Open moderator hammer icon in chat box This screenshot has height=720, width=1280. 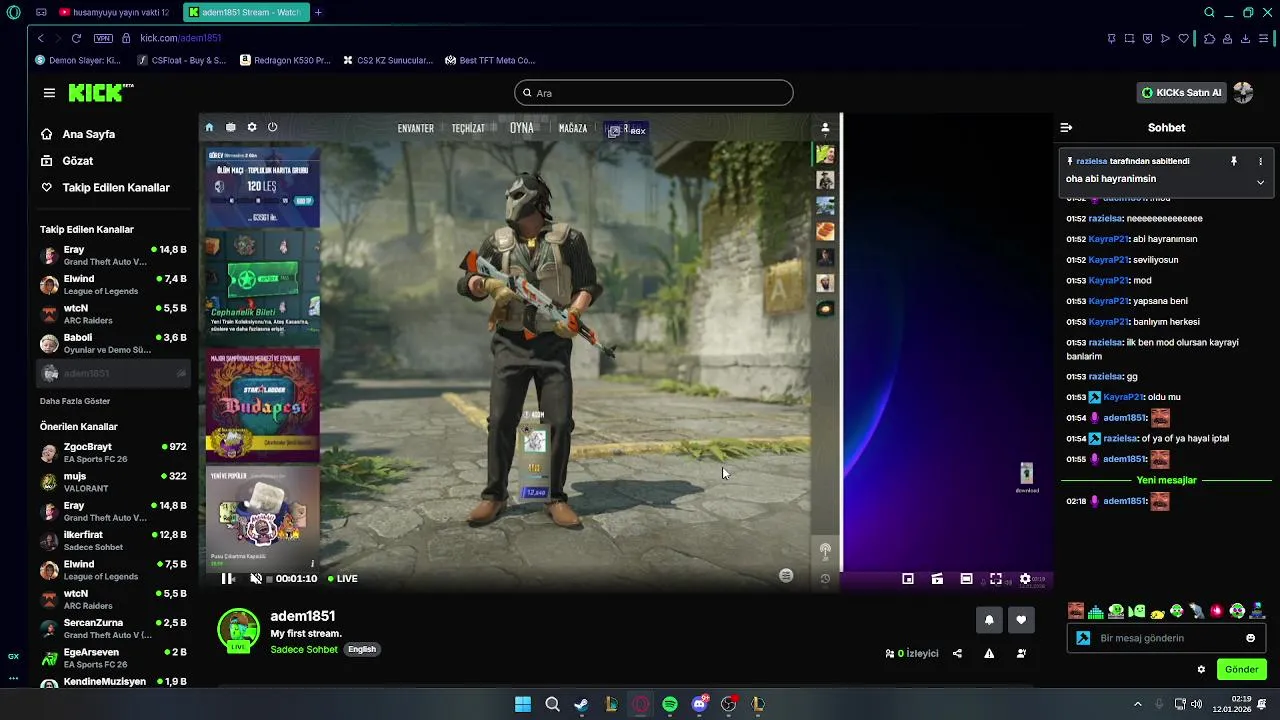[1083, 638]
